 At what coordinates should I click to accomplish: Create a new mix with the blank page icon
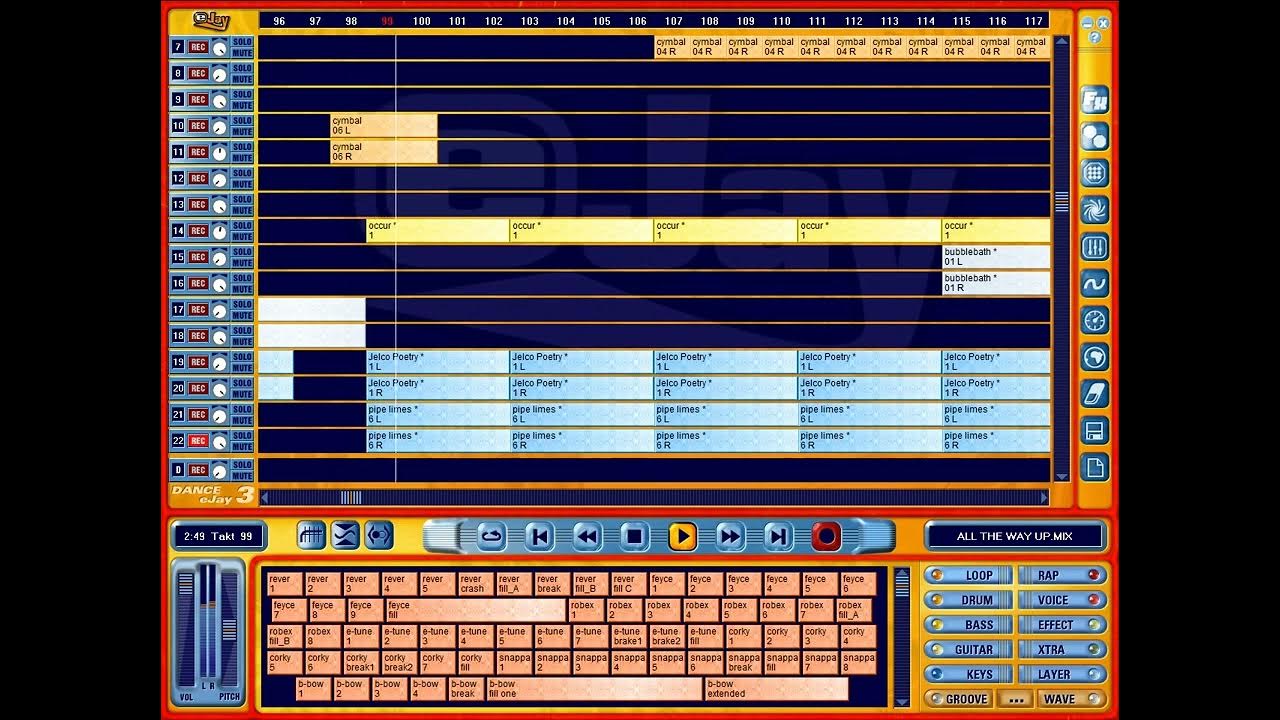[x=1095, y=467]
